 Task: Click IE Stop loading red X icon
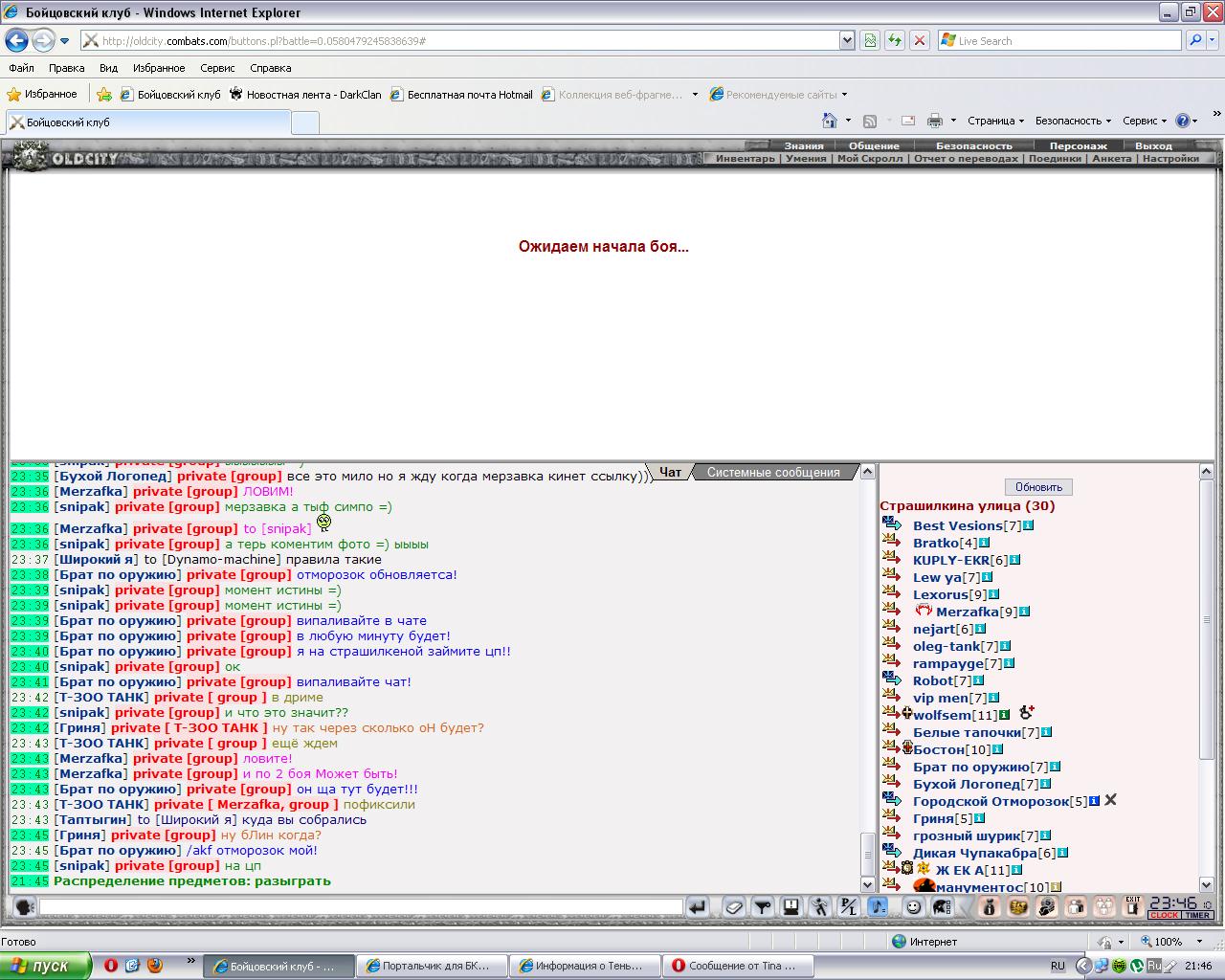coord(919,40)
